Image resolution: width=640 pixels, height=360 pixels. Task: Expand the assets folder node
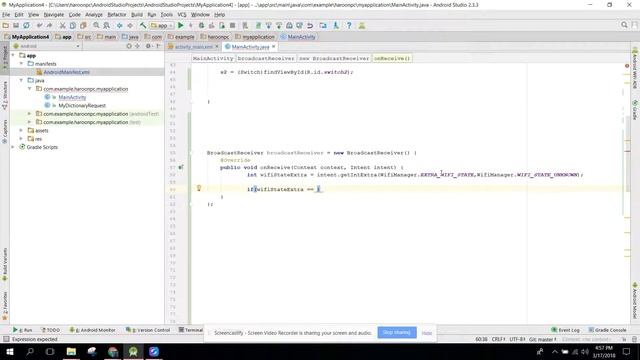point(21,131)
